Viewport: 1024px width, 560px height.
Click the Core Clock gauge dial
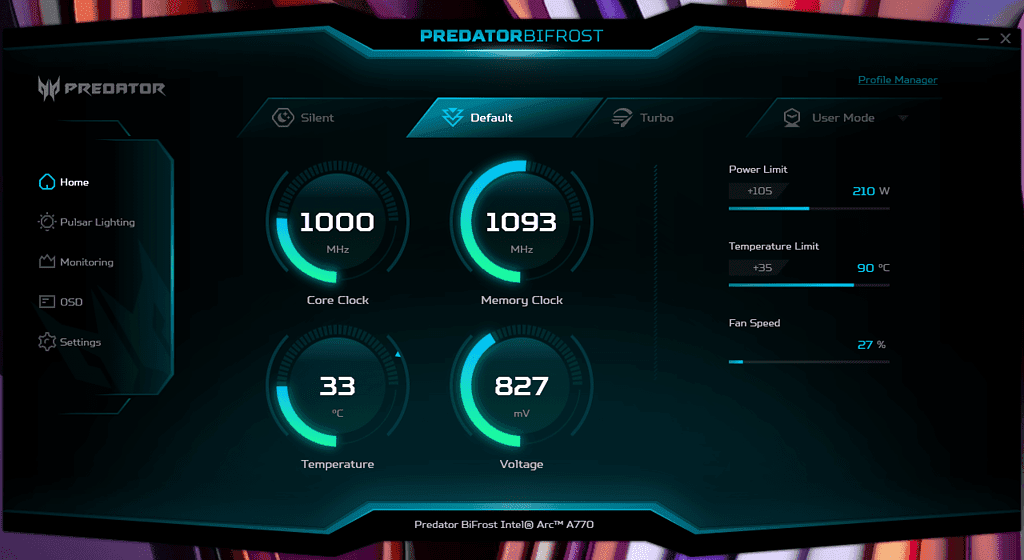[337, 222]
